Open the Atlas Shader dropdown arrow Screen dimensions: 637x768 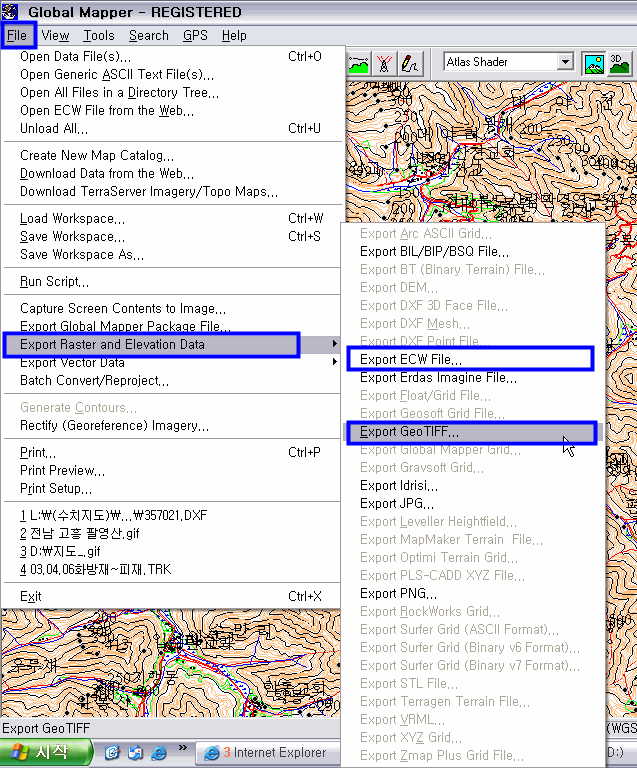pyautogui.click(x=566, y=62)
